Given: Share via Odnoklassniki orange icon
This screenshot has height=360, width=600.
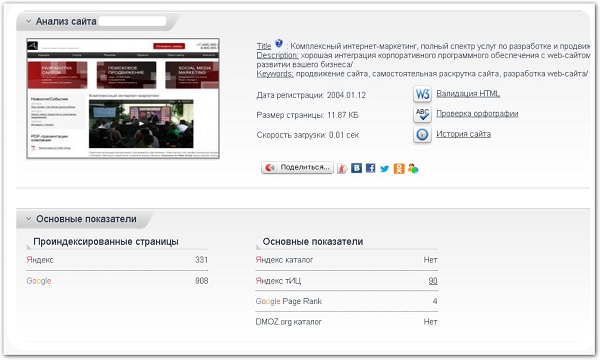Looking at the screenshot, I should (x=399, y=168).
